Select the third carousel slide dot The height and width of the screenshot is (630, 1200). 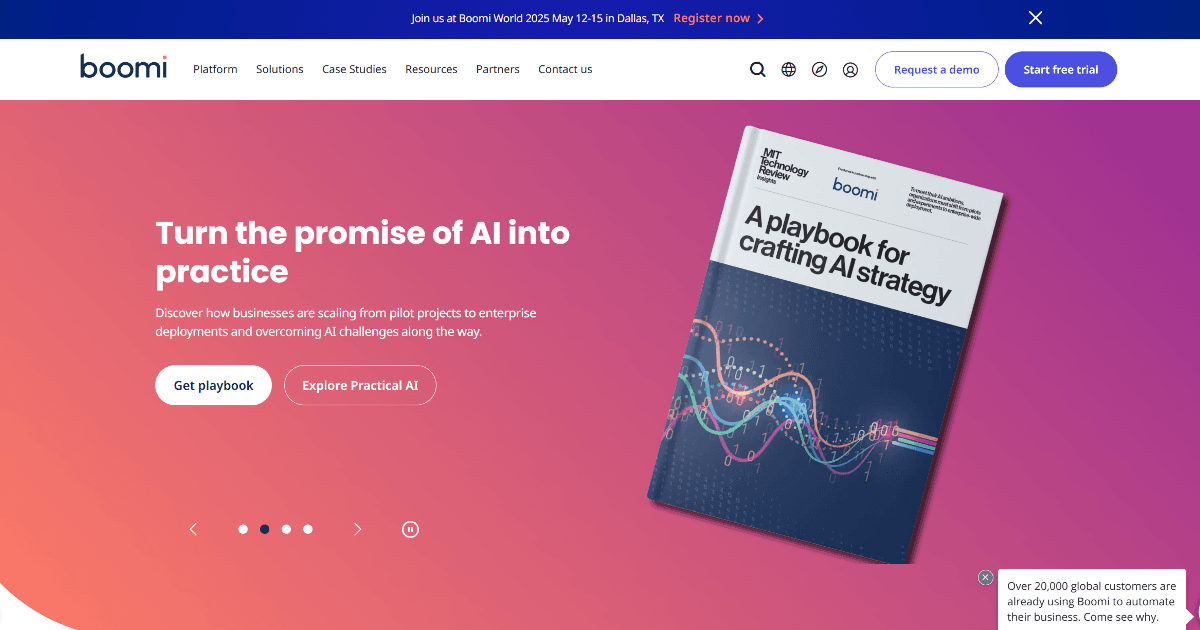click(286, 529)
